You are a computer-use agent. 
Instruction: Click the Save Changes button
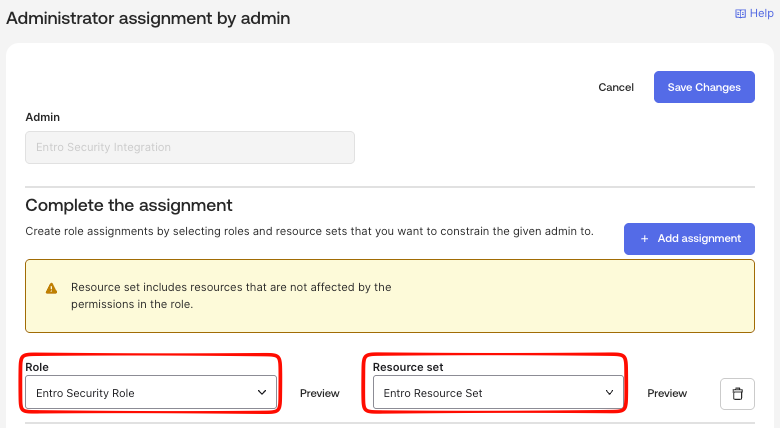(704, 87)
